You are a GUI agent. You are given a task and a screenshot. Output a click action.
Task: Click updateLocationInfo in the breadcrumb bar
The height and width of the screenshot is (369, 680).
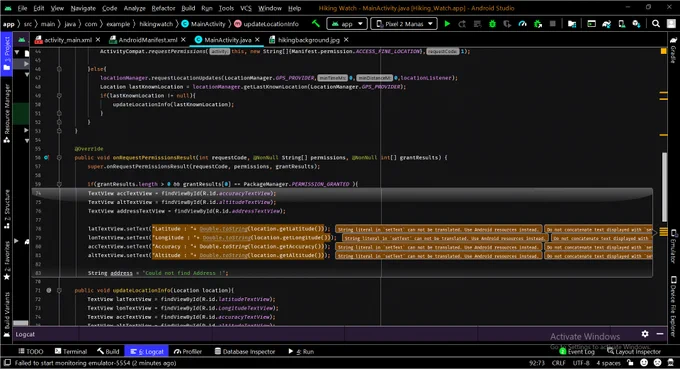(266, 24)
